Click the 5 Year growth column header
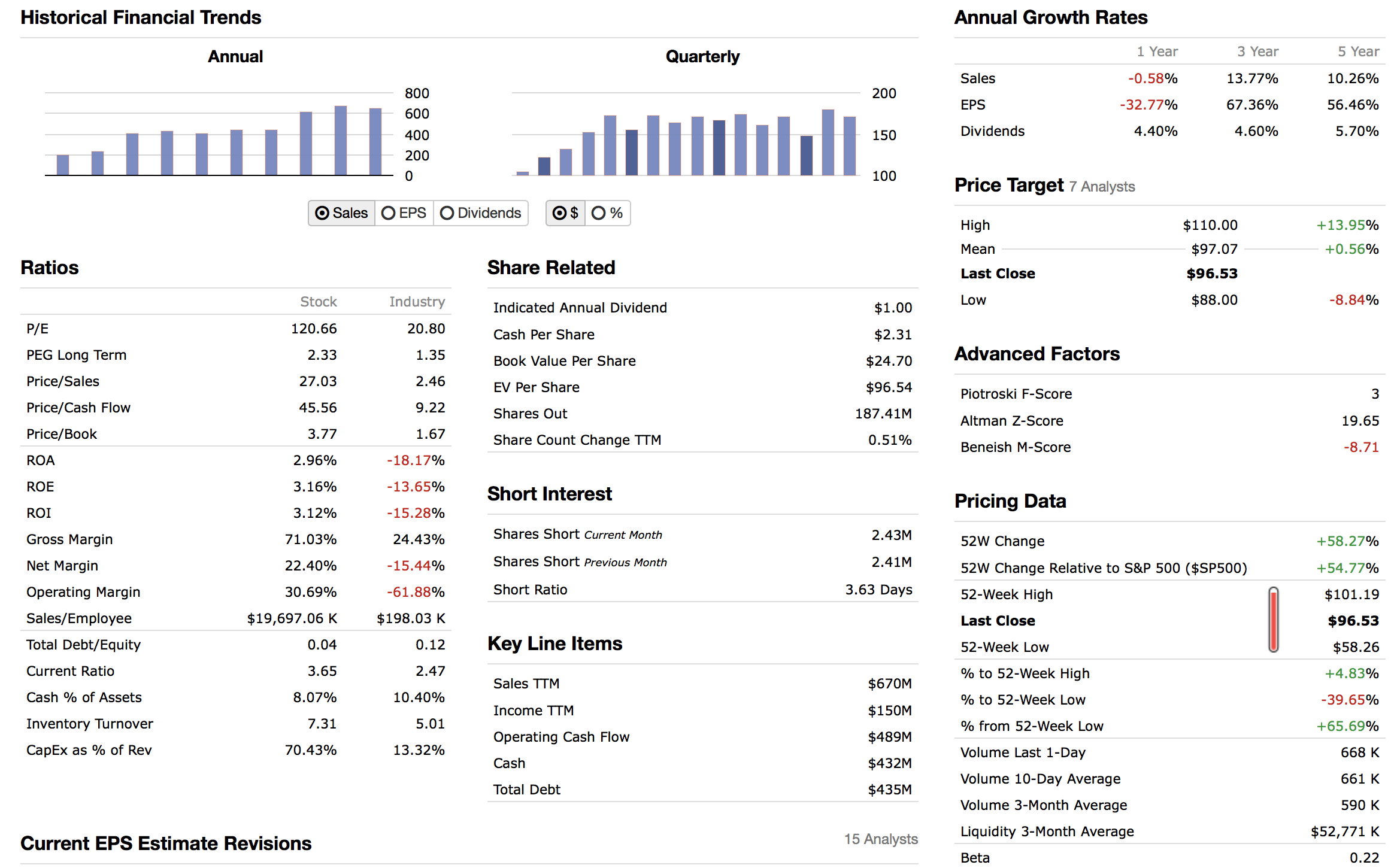This screenshot has width=1394, height=868. 1358,51
